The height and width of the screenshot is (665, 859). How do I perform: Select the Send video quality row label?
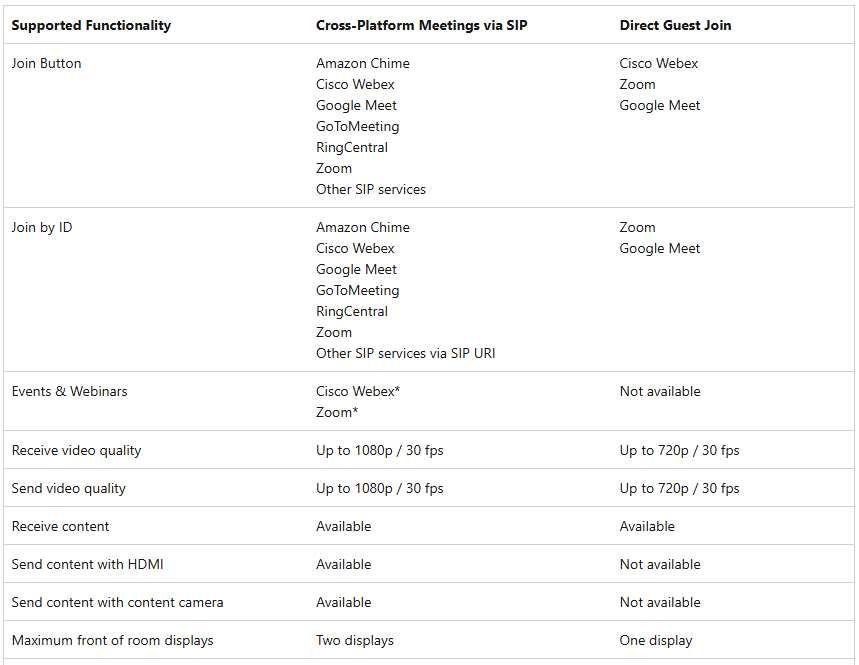pos(69,488)
